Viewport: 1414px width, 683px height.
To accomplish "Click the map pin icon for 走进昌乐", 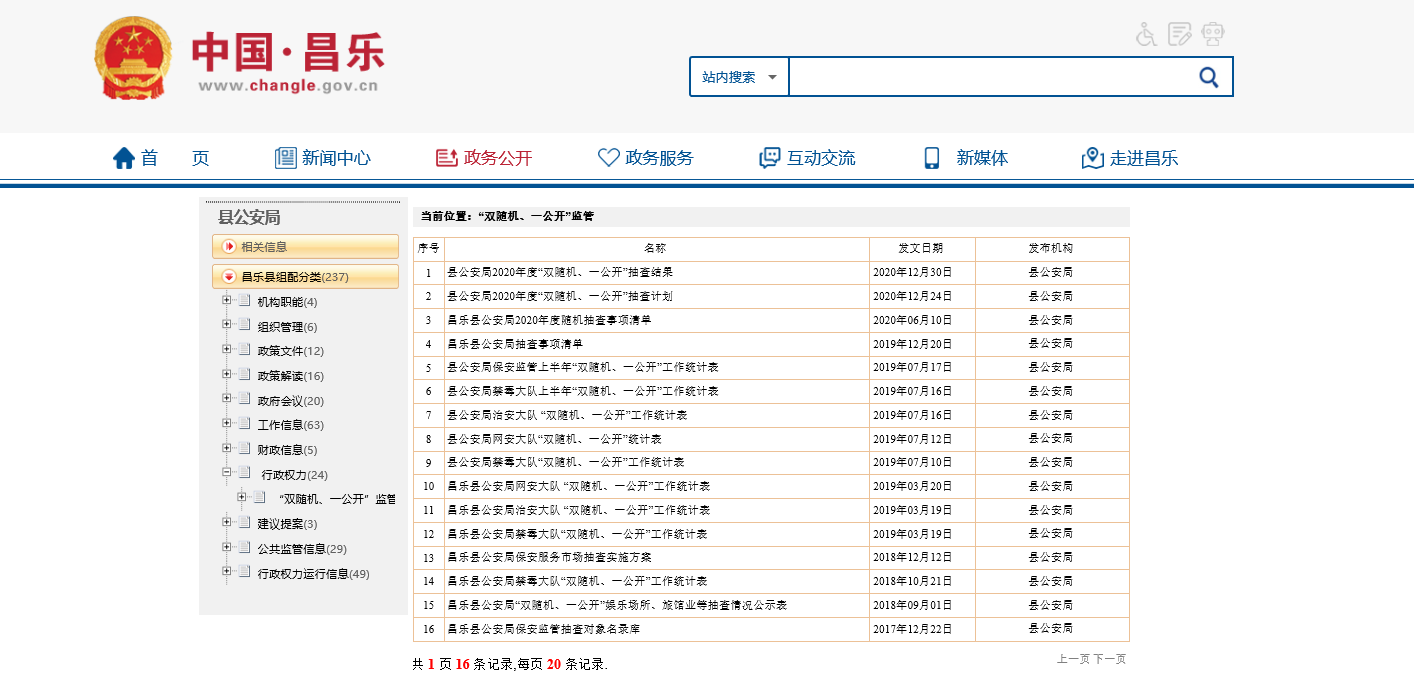I will coord(1092,158).
